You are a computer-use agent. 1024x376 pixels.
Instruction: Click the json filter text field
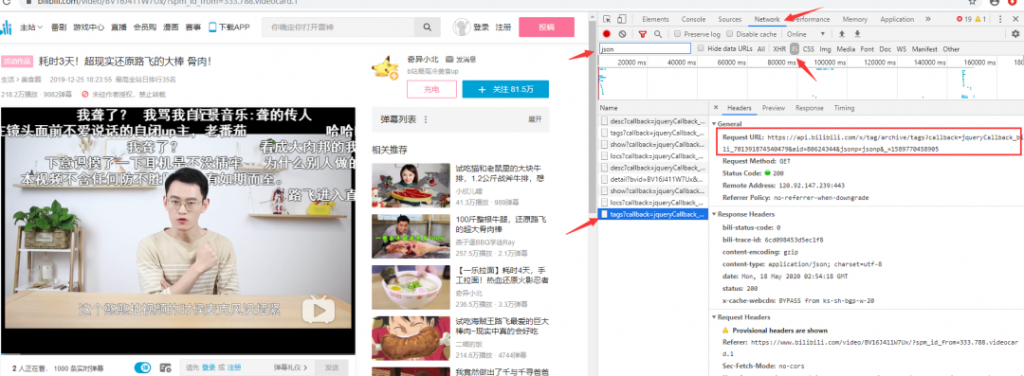[x=645, y=49]
